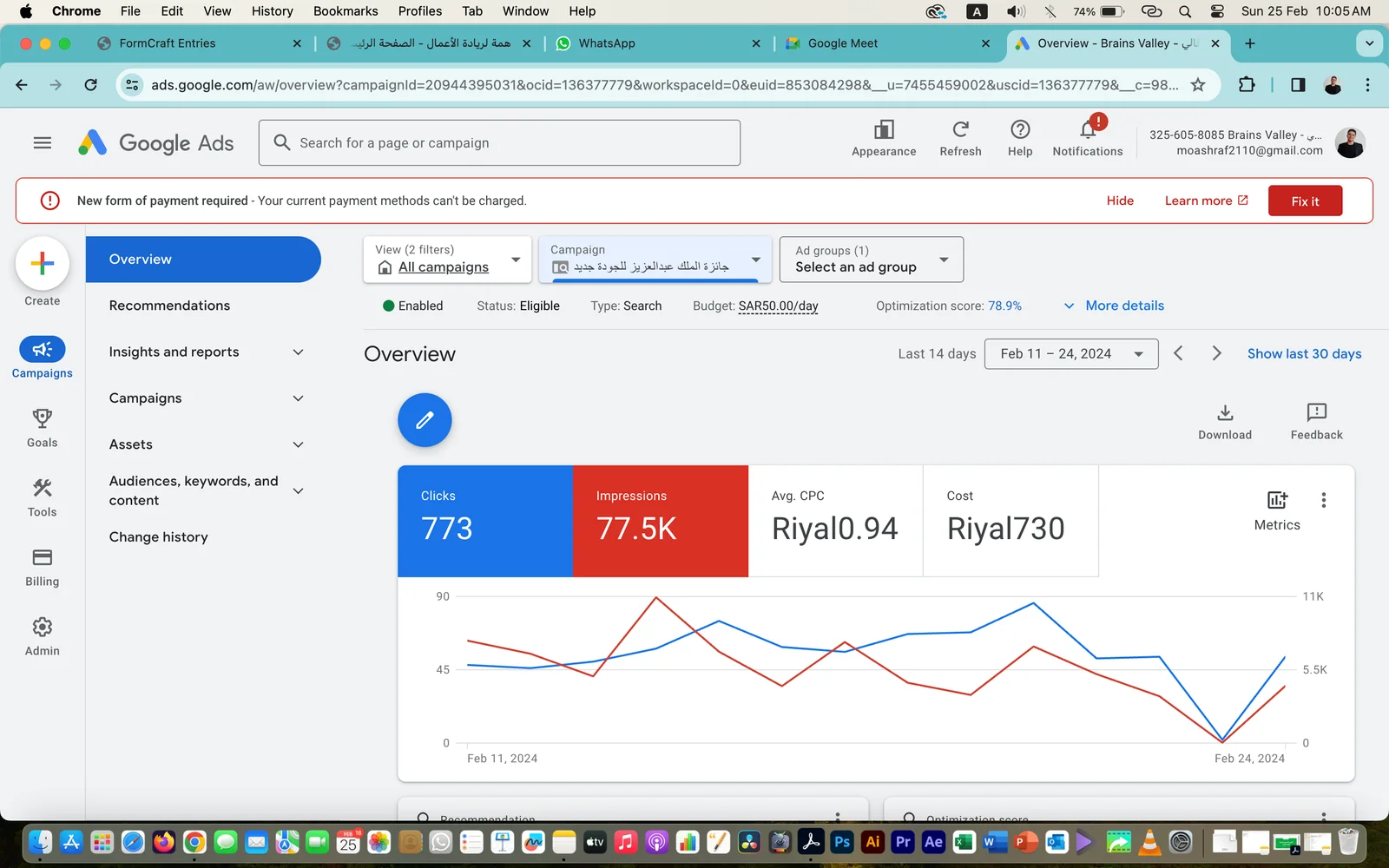Toggle the Impressions metric card
This screenshot has width=1389, height=868.
click(660, 521)
